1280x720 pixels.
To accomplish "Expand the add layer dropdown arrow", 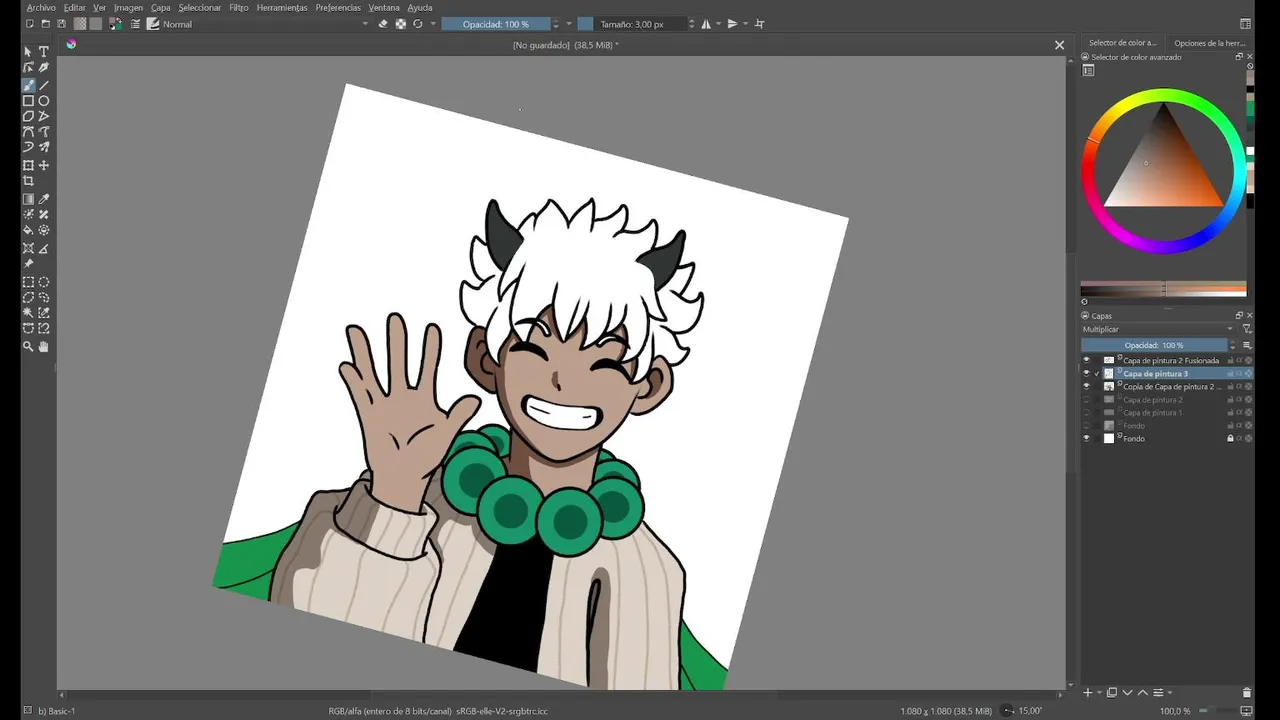I will pos(1099,692).
